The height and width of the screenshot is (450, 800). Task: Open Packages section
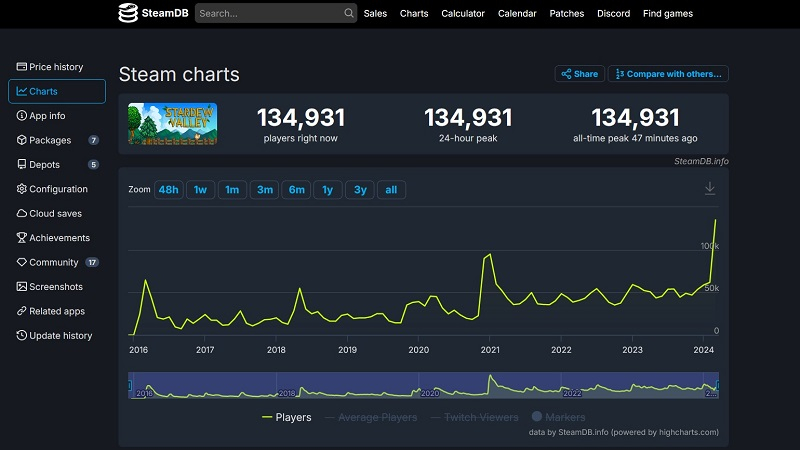click(x=57, y=140)
